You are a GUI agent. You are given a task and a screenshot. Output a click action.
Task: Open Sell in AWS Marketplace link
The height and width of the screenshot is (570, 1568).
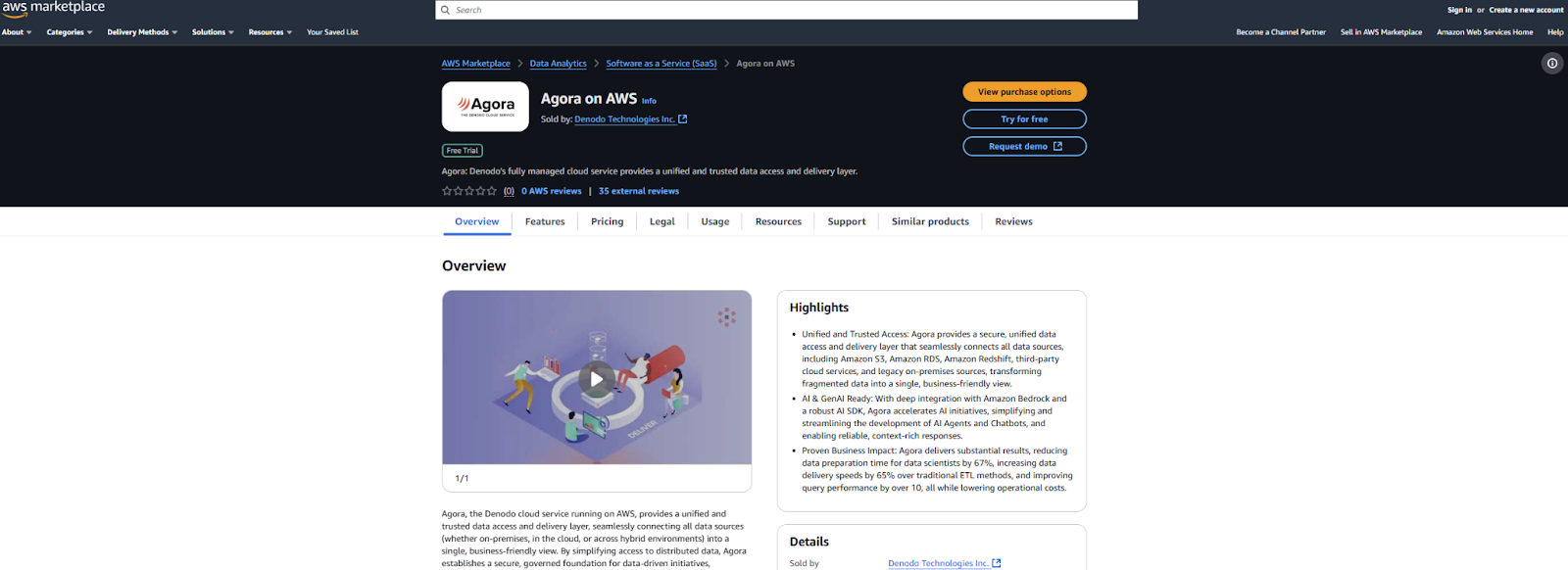click(1381, 32)
